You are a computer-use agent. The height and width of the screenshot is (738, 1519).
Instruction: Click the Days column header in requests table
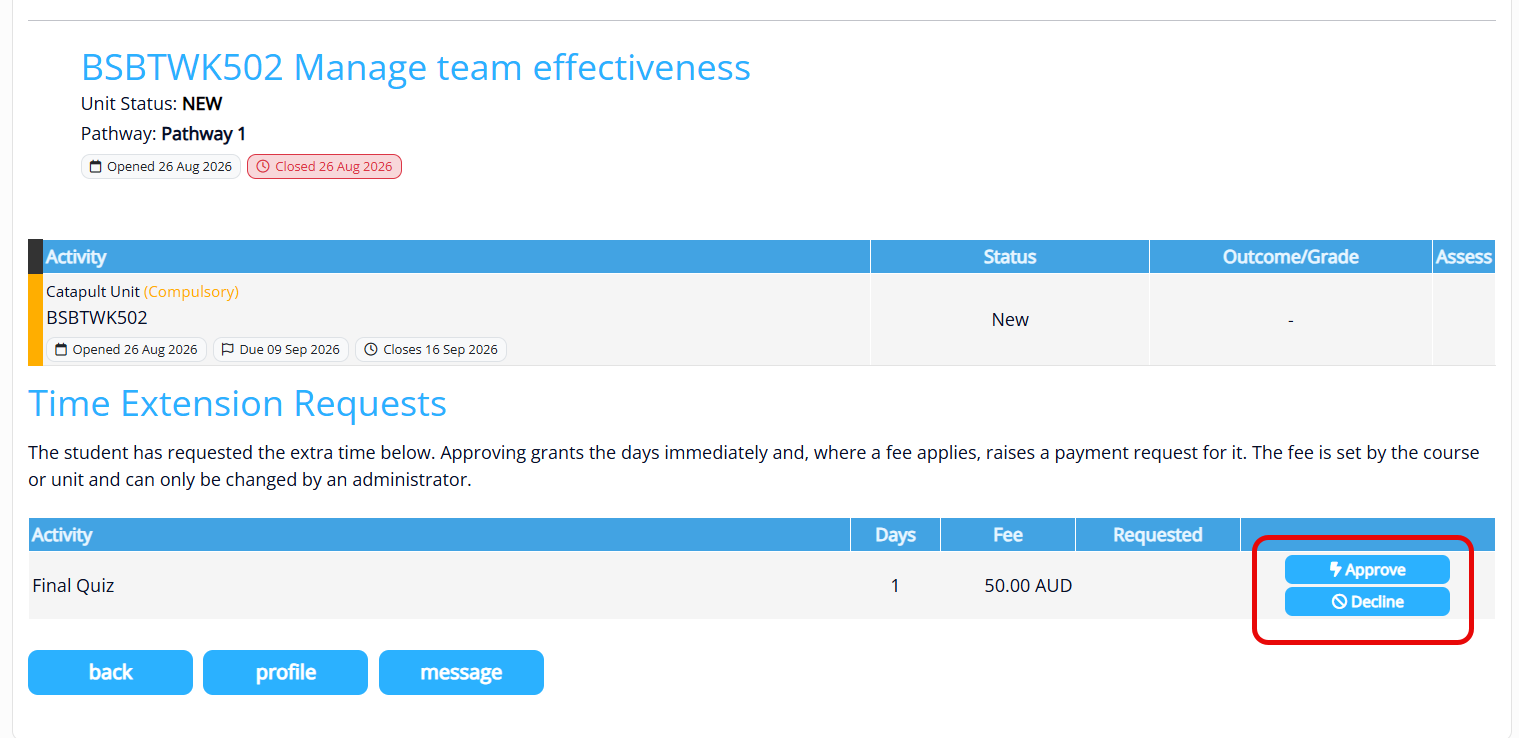point(895,535)
